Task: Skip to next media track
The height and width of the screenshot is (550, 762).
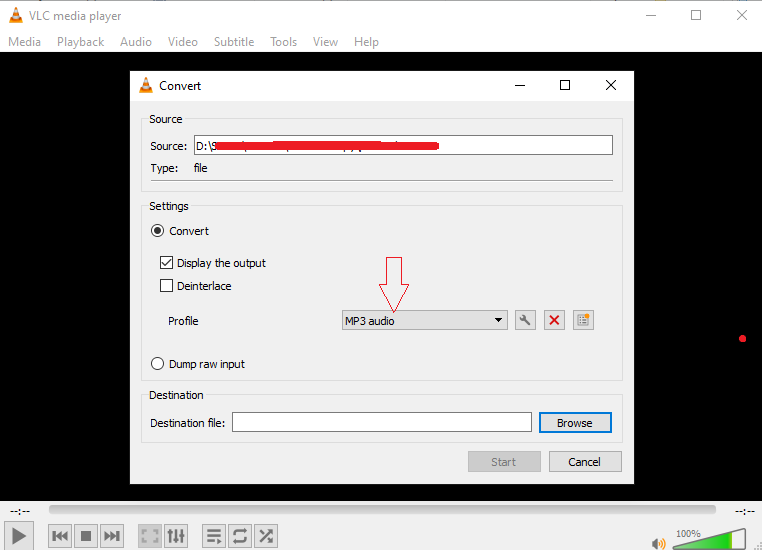Action: pos(112,536)
